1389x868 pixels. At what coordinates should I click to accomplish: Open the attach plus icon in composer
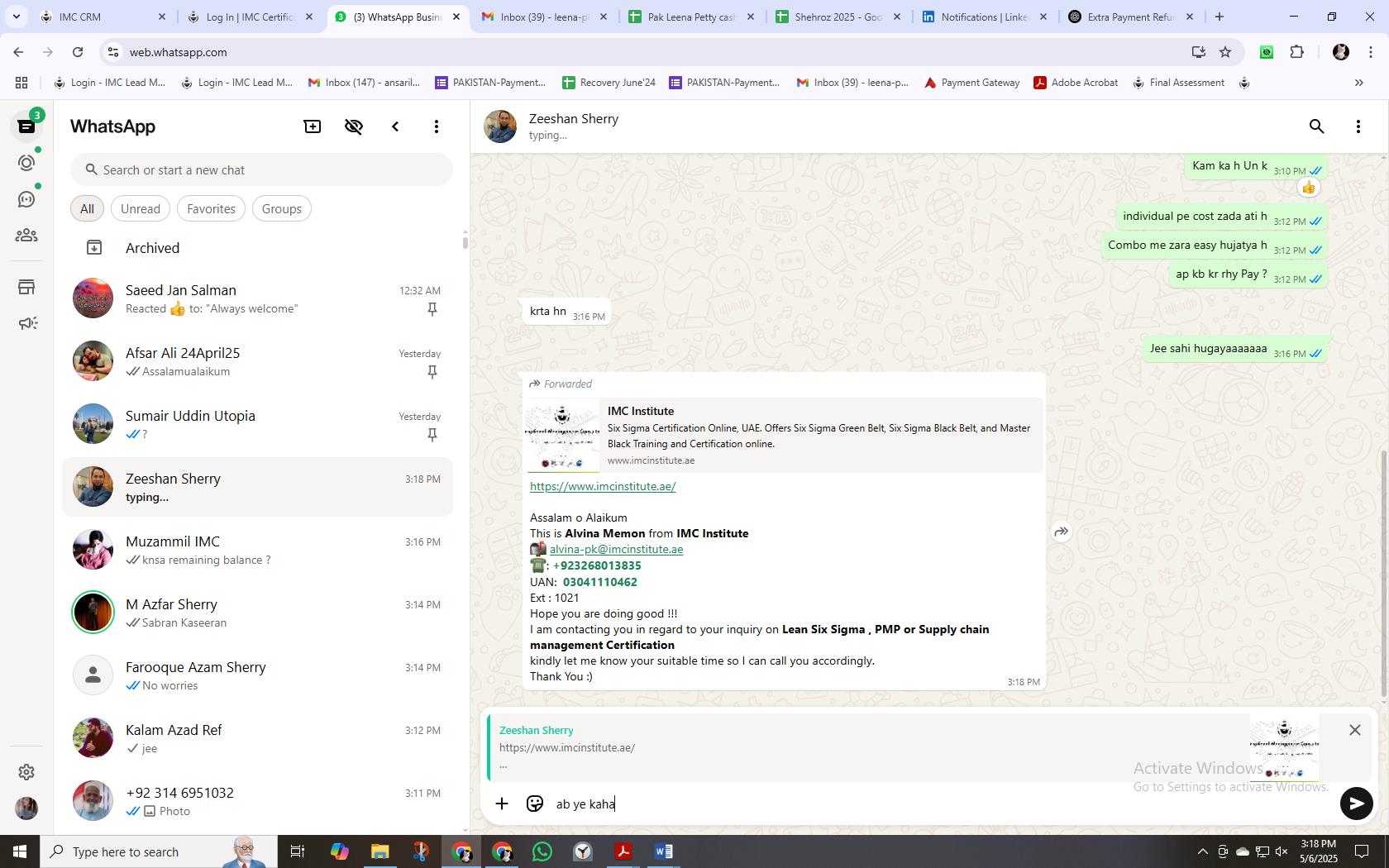click(x=502, y=804)
